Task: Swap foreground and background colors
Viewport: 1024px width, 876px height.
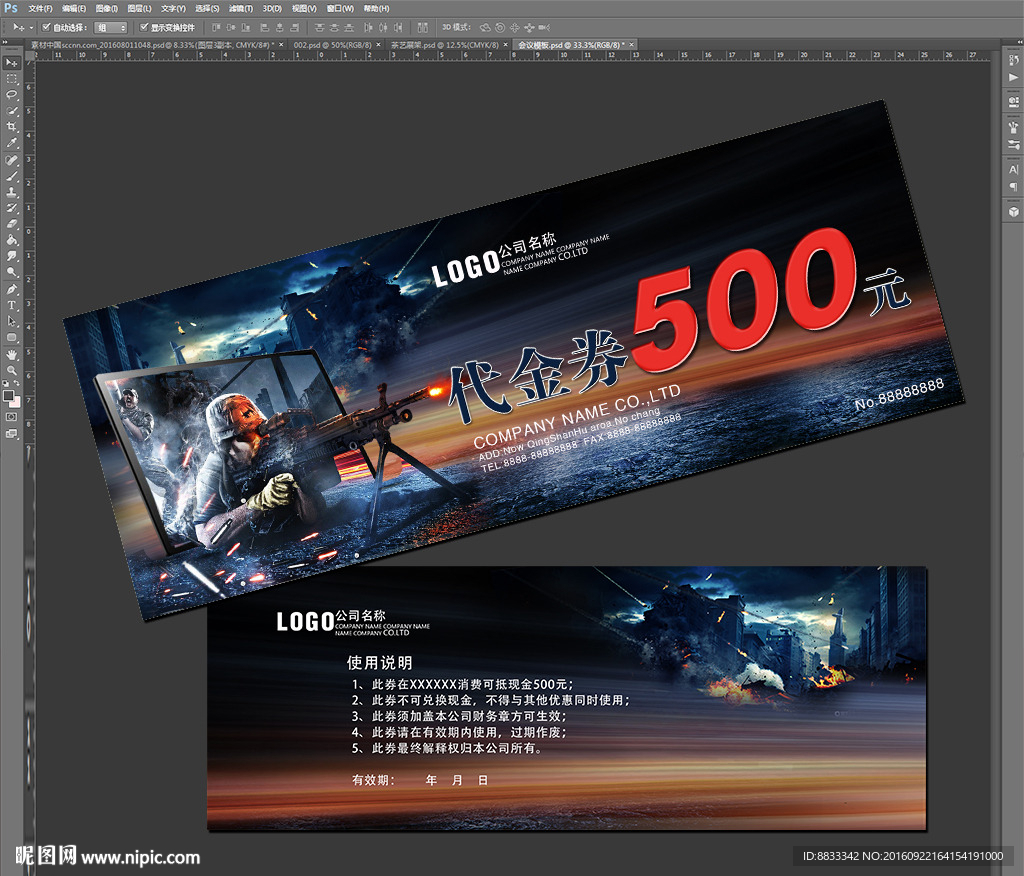Action: click(16, 383)
